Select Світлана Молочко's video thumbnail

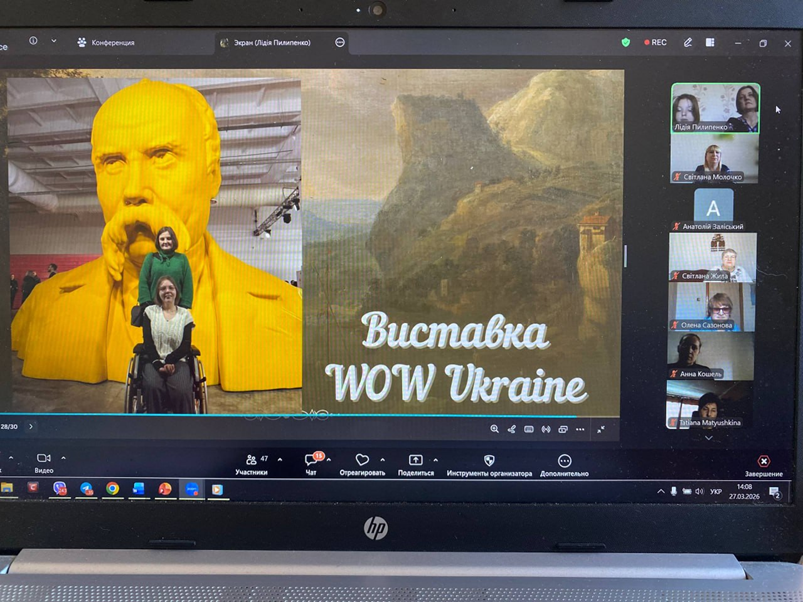[x=714, y=158]
